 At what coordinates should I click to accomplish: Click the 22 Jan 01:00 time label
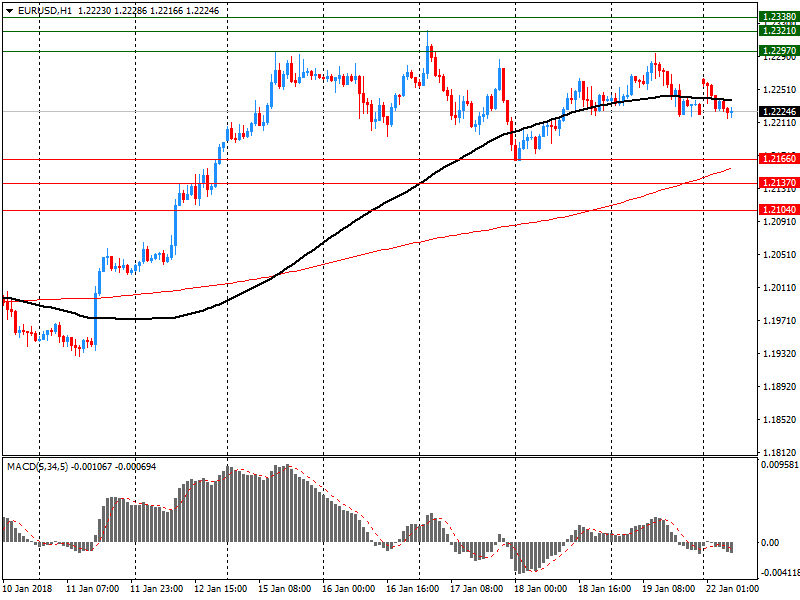coord(732,589)
